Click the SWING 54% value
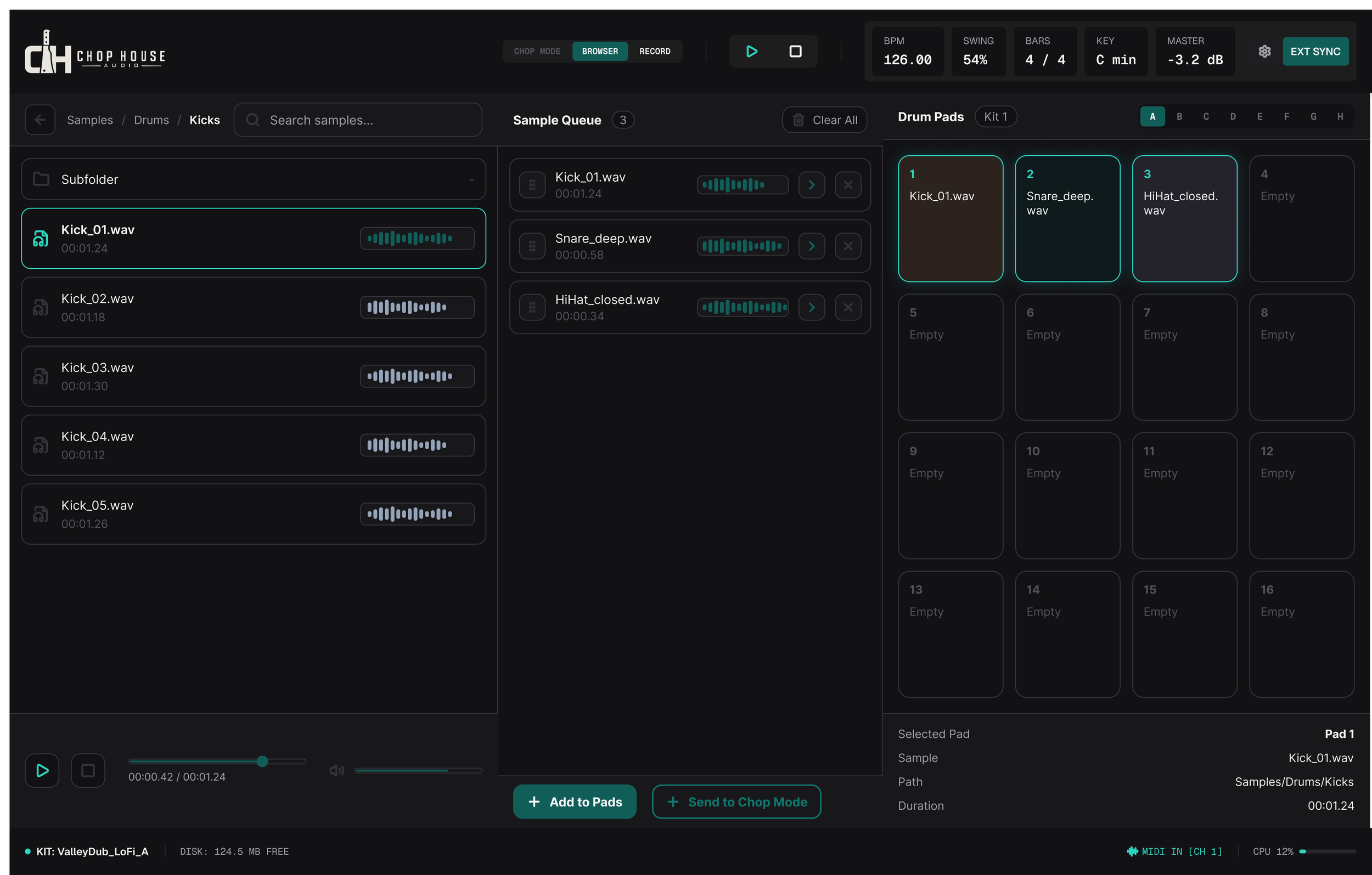This screenshot has width=1372, height=875. [x=975, y=60]
